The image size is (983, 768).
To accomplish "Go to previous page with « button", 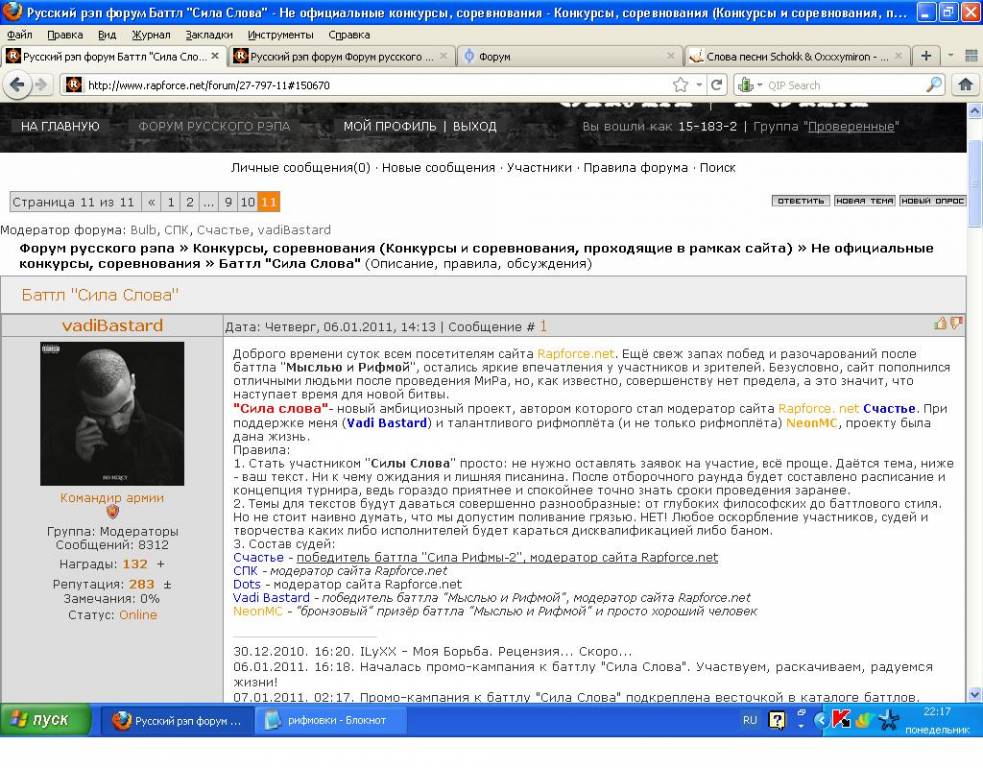I will pos(151,202).
